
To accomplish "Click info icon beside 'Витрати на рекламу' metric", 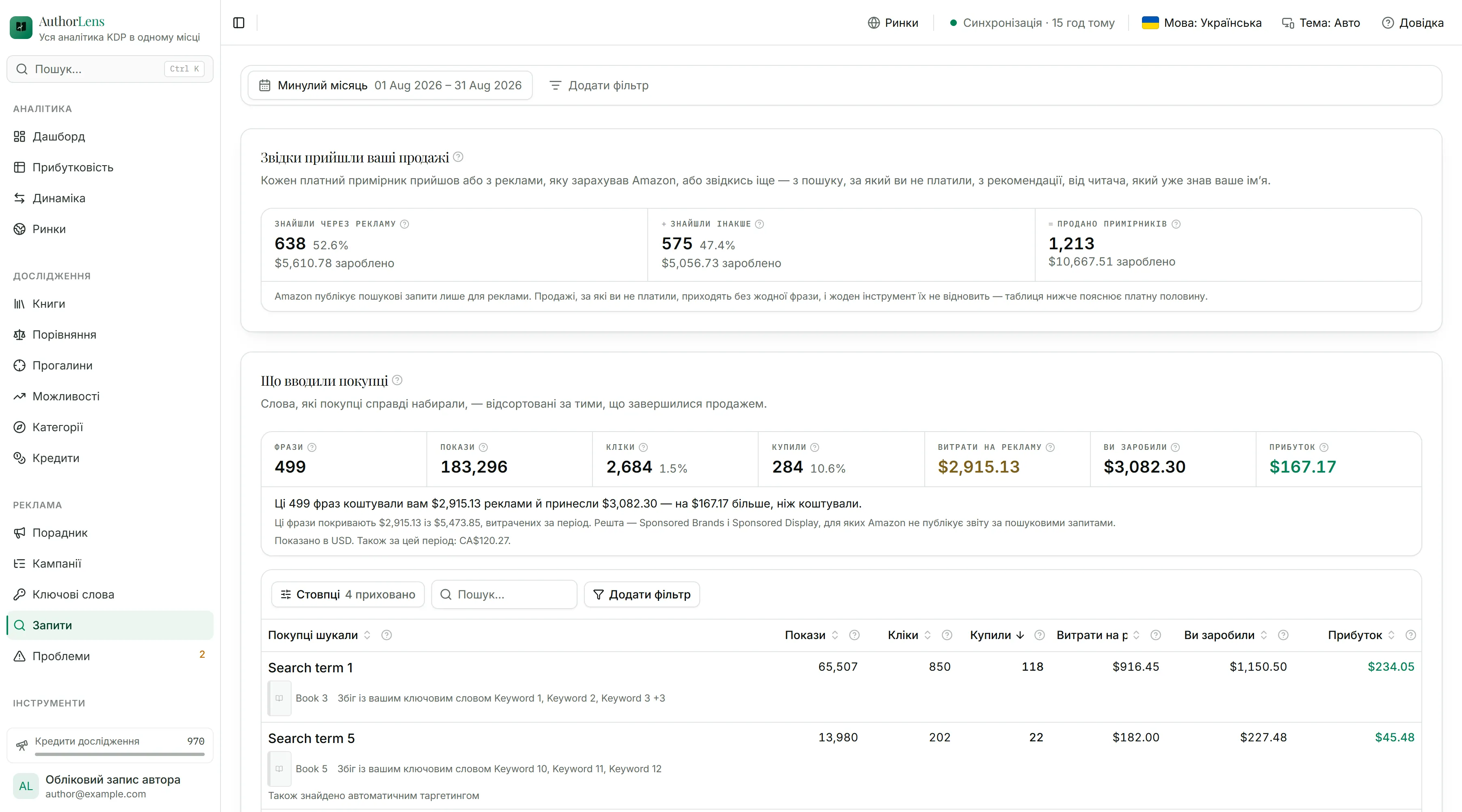I will coord(1051,447).
